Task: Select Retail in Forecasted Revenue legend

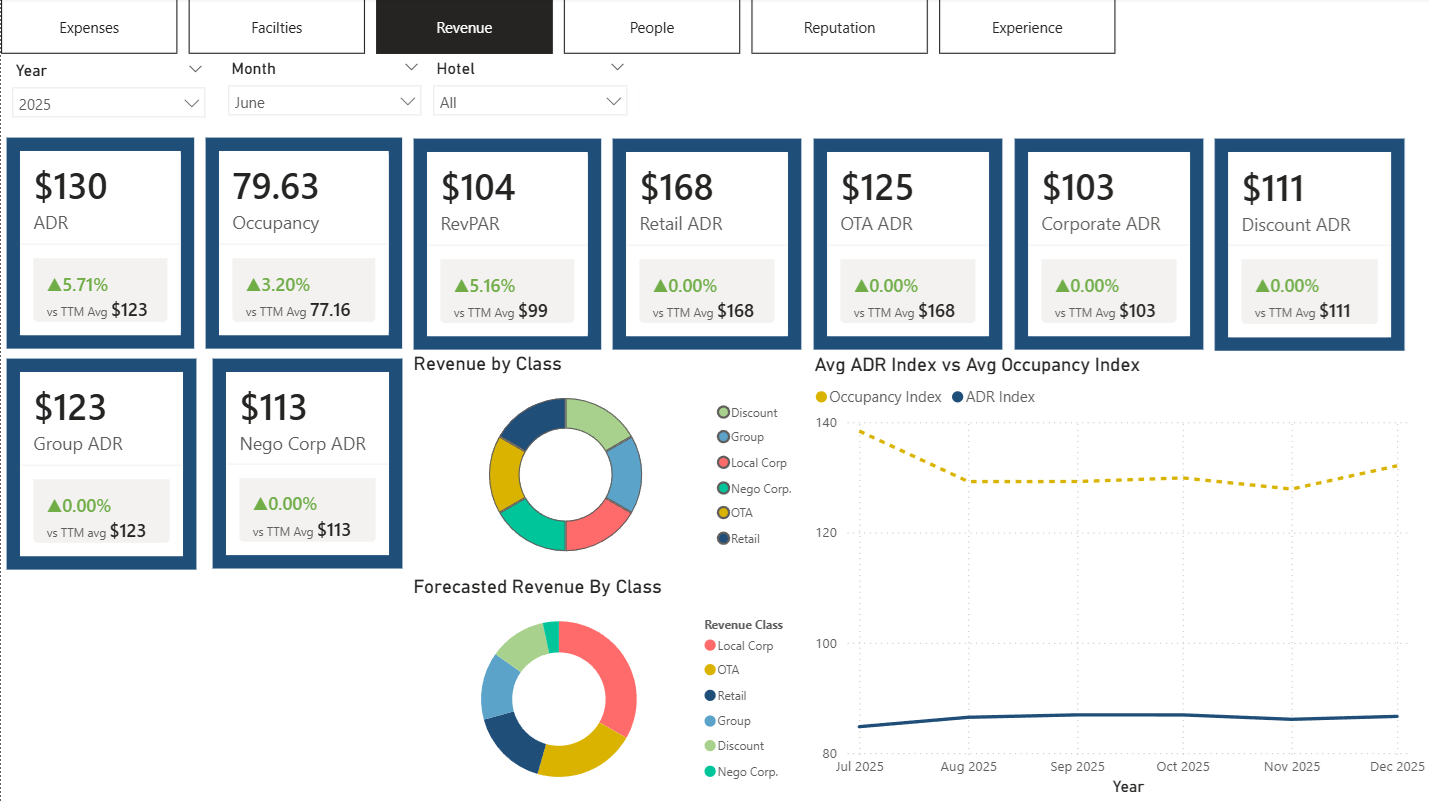Action: (x=726, y=696)
